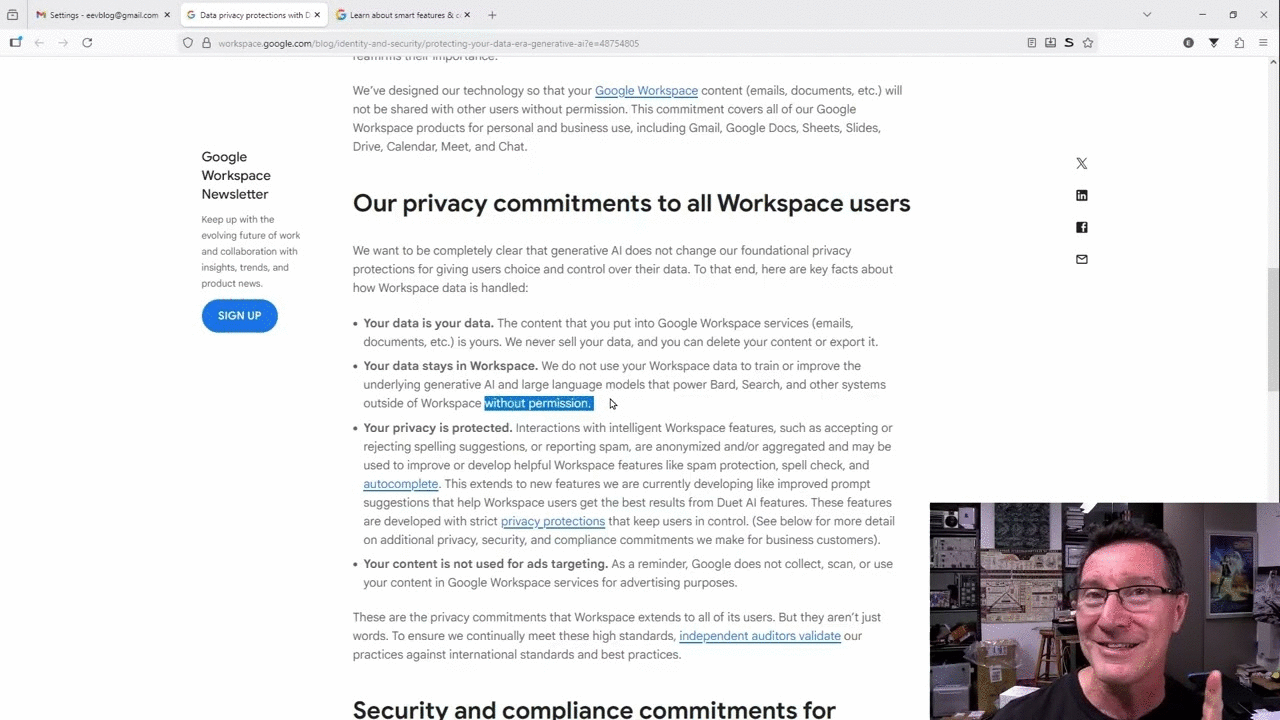The image size is (1280, 720).
Task: Share the article on Facebook
Action: pyautogui.click(x=1081, y=227)
